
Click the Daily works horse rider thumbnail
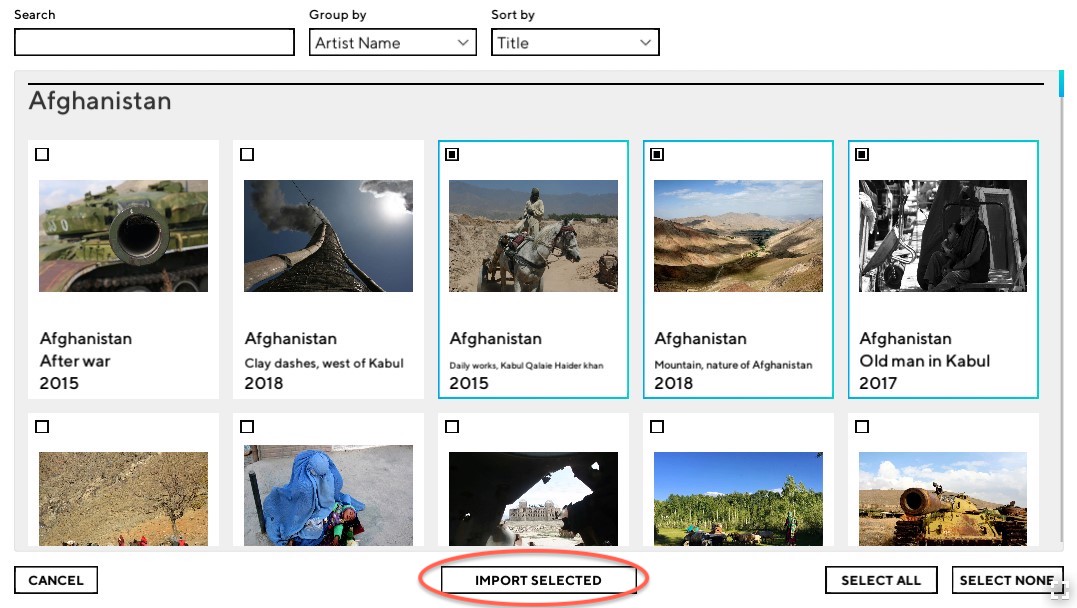(x=533, y=236)
